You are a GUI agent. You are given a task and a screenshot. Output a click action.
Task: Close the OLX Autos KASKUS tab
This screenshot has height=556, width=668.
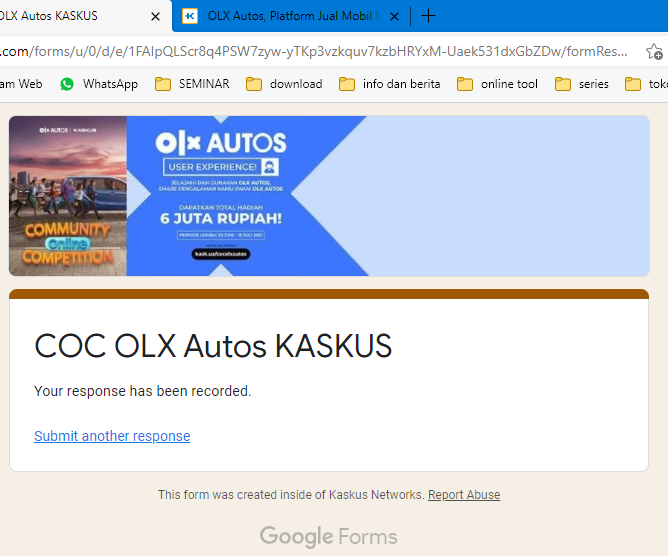pos(155,17)
